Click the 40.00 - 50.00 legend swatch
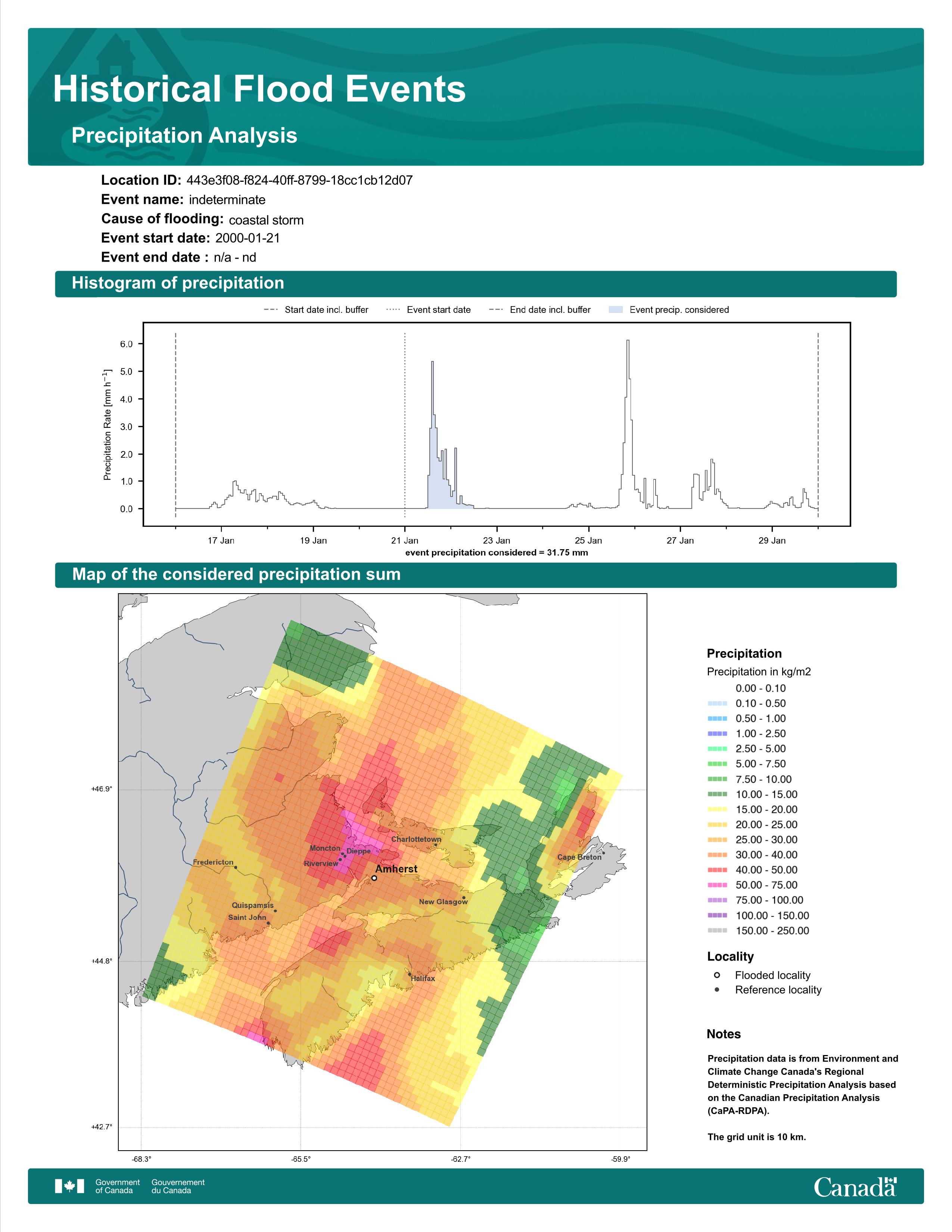This screenshot has width=952, height=1232. click(x=717, y=870)
